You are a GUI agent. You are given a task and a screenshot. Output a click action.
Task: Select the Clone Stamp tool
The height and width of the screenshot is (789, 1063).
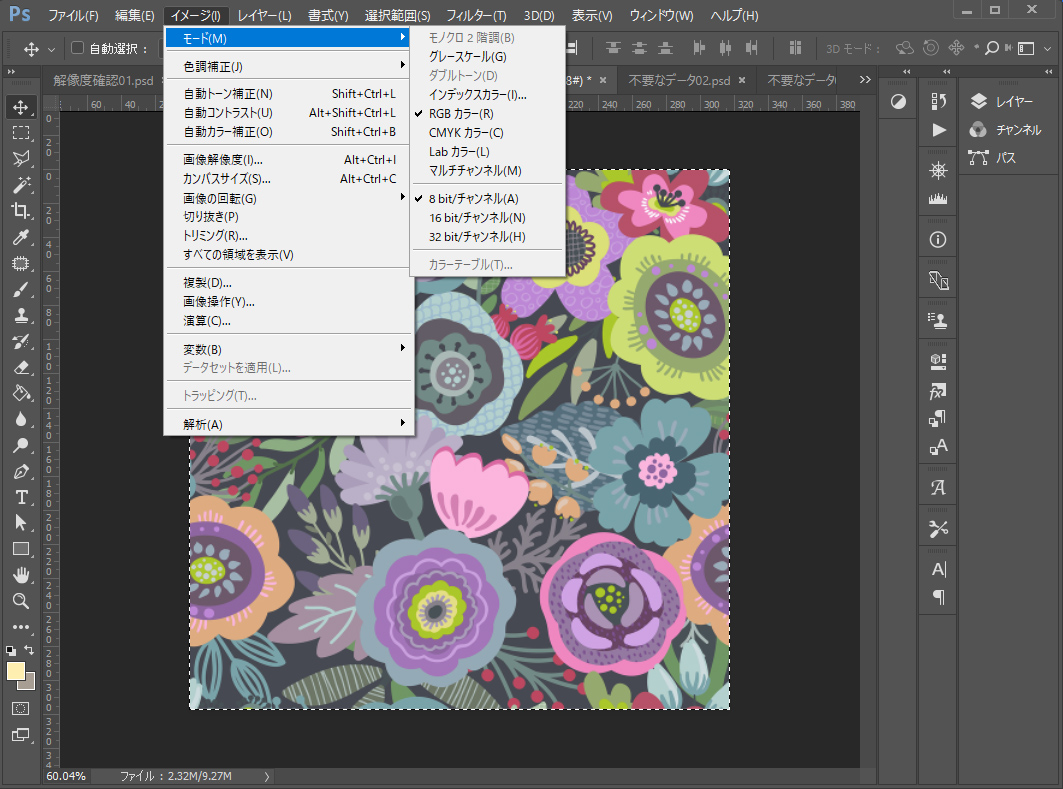[x=21, y=315]
